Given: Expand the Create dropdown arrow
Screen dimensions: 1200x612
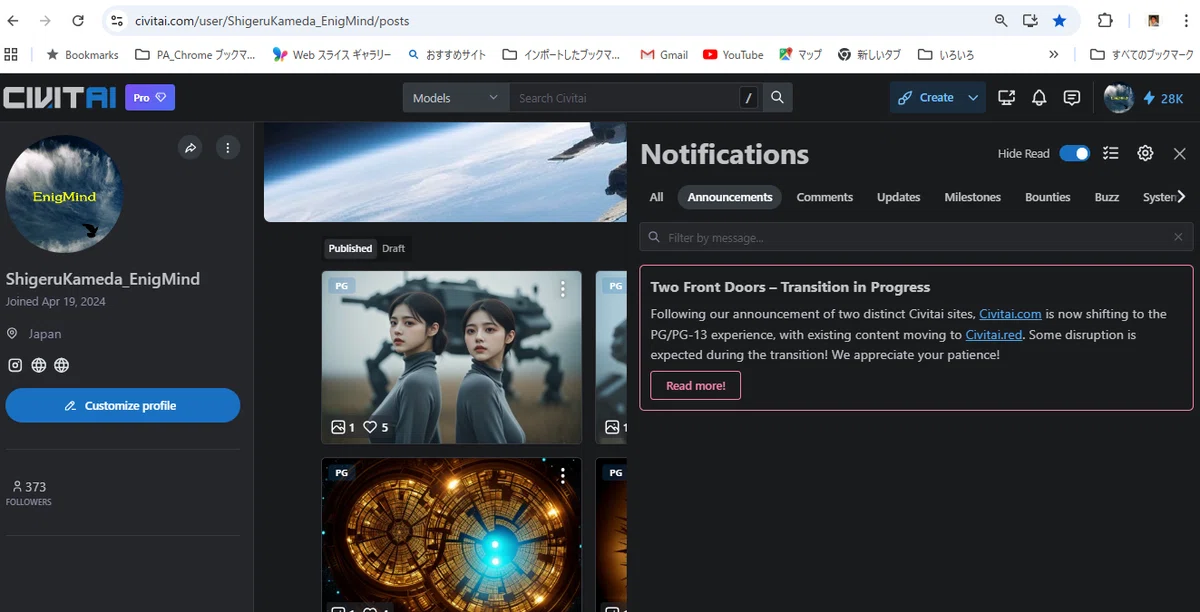Looking at the screenshot, I should (x=973, y=97).
